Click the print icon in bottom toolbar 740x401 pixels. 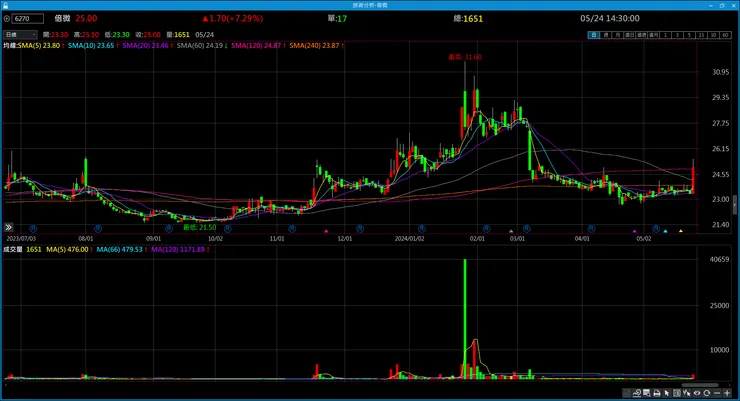click(x=656, y=393)
